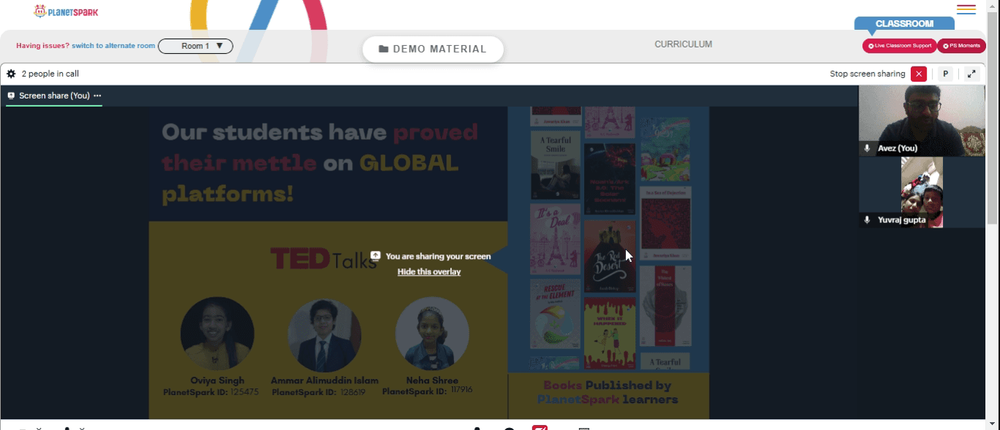Click 'Books Published by PlanetSpark learners' caption
The height and width of the screenshot is (430, 1000).
click(607, 392)
